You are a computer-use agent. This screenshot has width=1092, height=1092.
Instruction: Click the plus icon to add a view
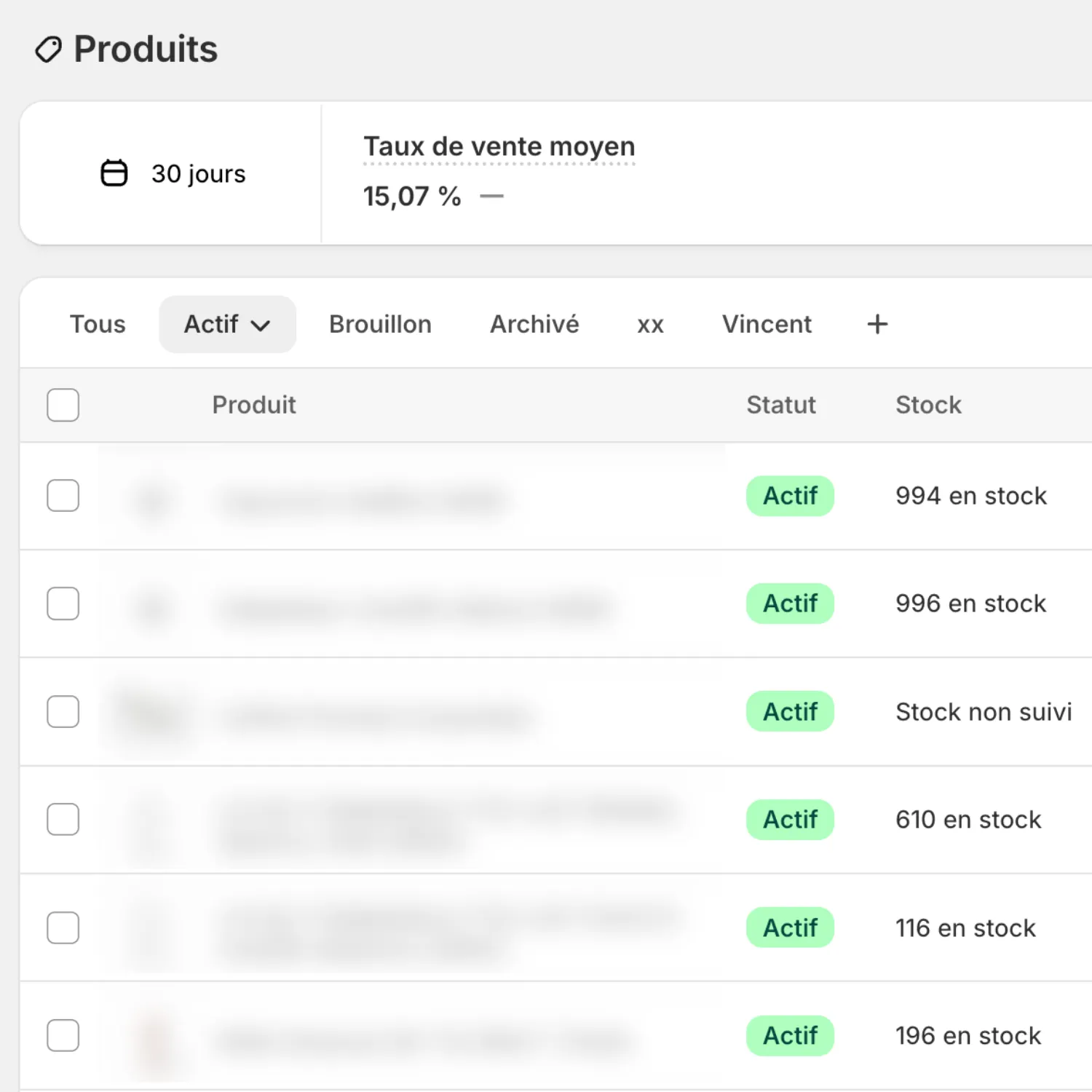pos(877,324)
